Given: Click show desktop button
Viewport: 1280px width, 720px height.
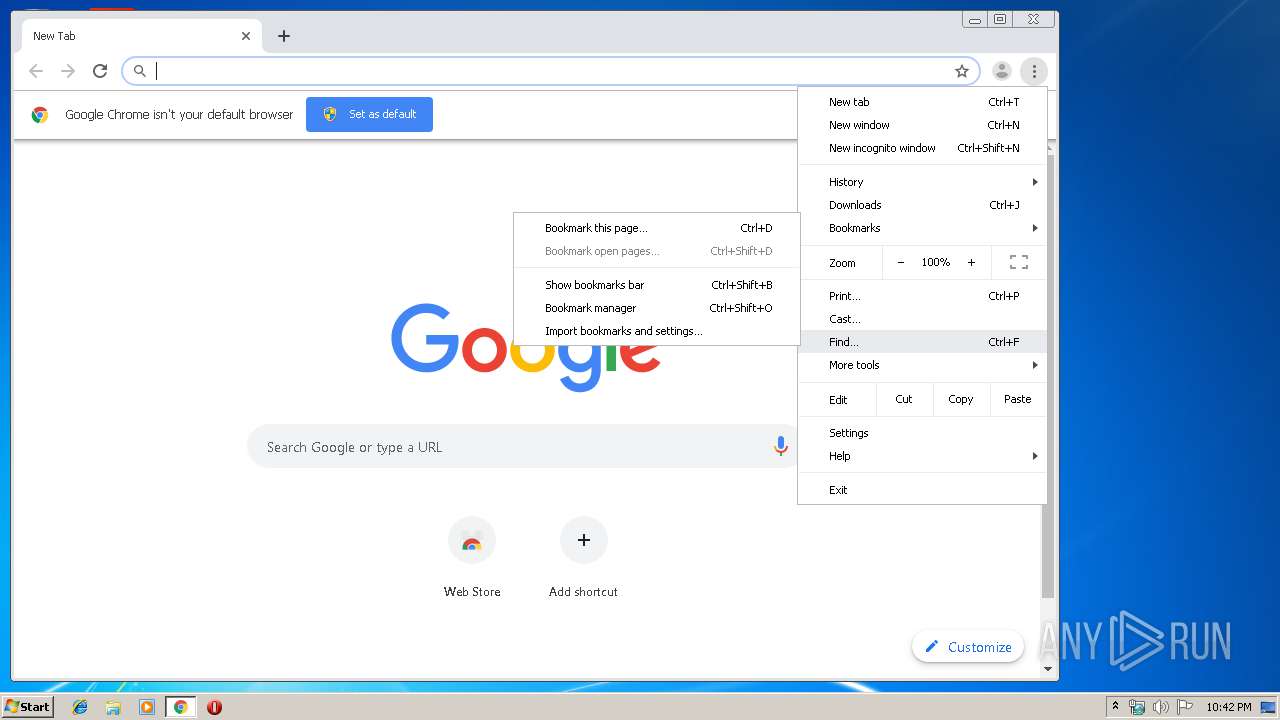Looking at the screenshot, I should pos(1268,707).
